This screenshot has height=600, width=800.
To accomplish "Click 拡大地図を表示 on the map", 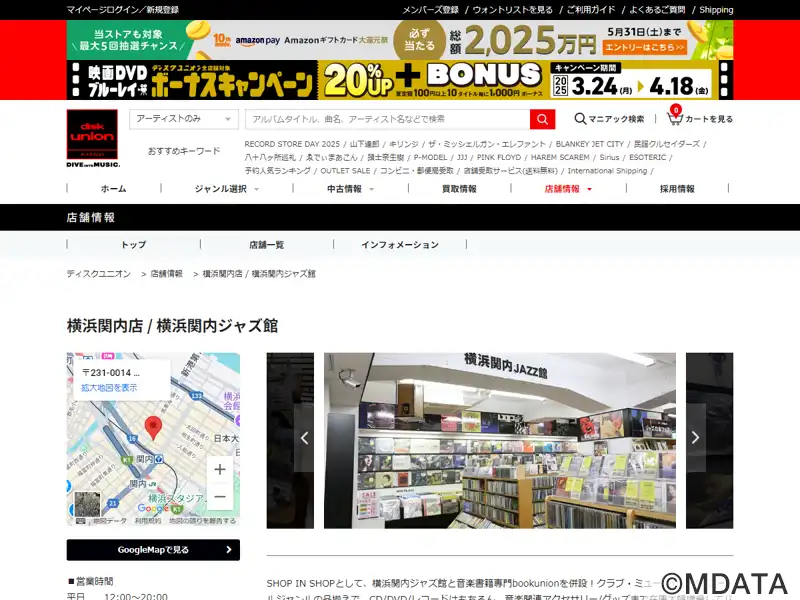I will tap(109, 388).
